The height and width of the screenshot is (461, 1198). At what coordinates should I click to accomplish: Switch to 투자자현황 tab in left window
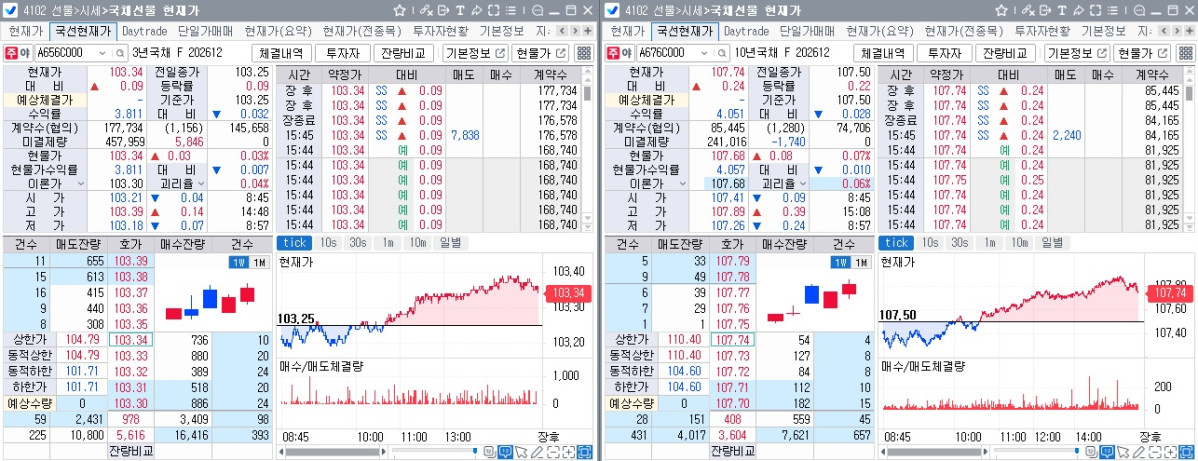click(x=441, y=31)
